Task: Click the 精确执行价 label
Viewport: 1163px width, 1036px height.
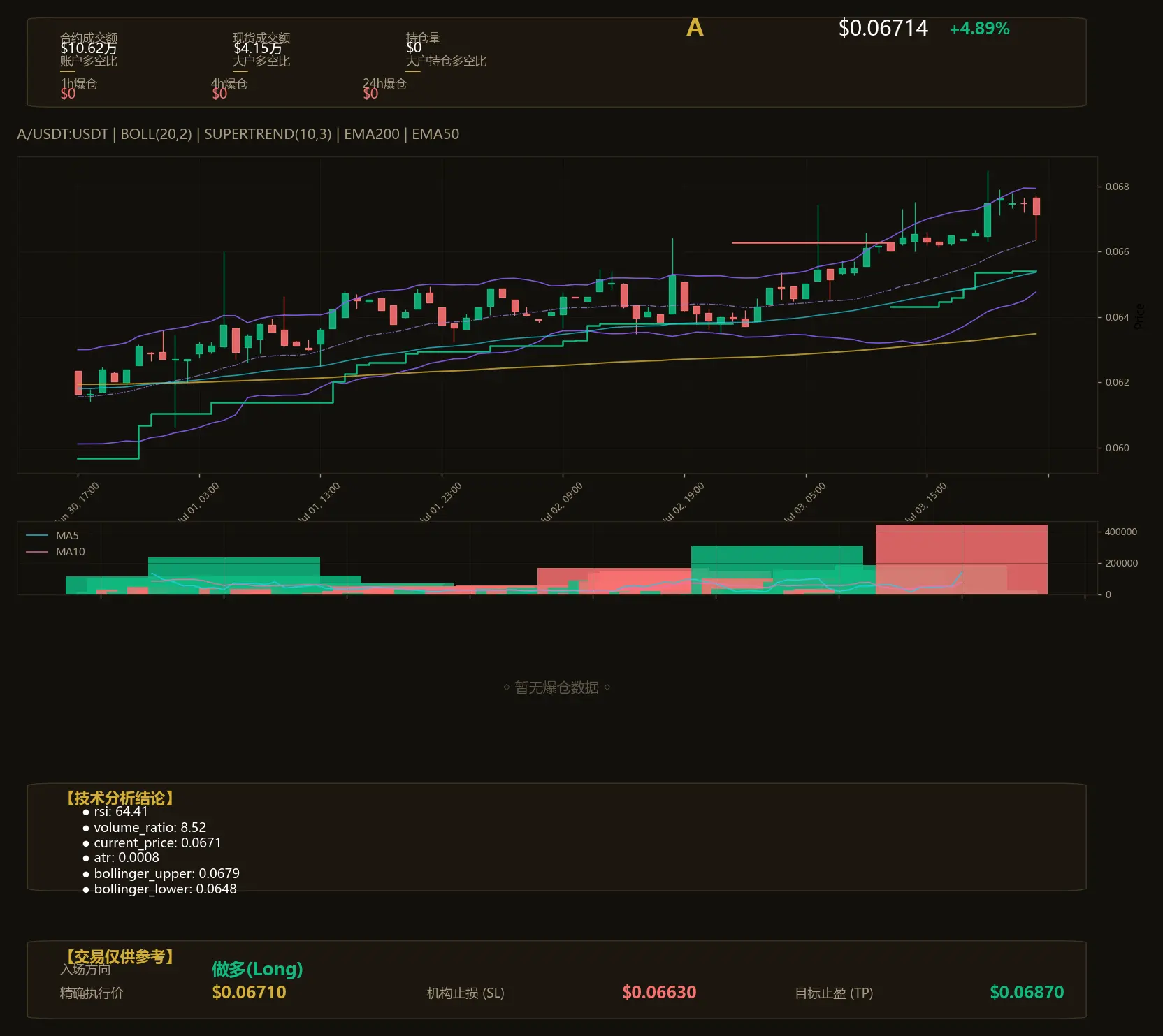Action: point(92,993)
